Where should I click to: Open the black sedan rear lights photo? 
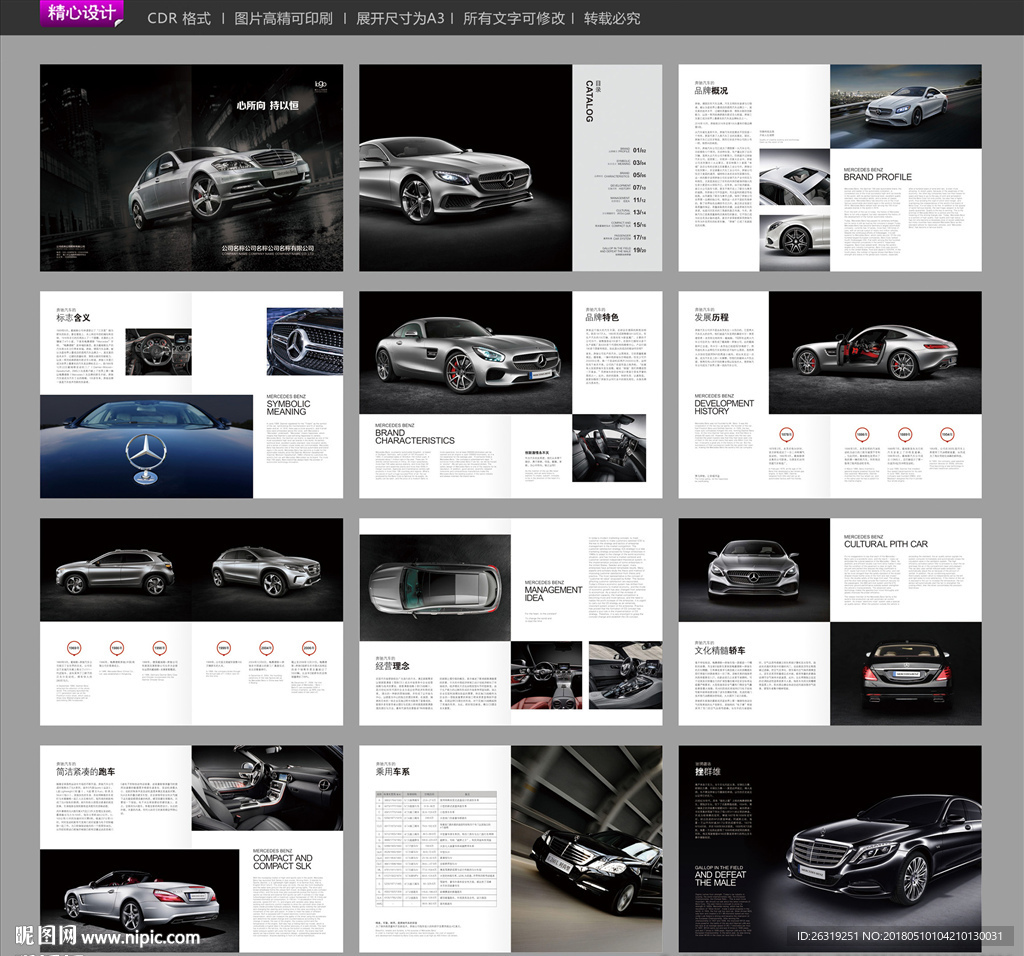point(906,674)
